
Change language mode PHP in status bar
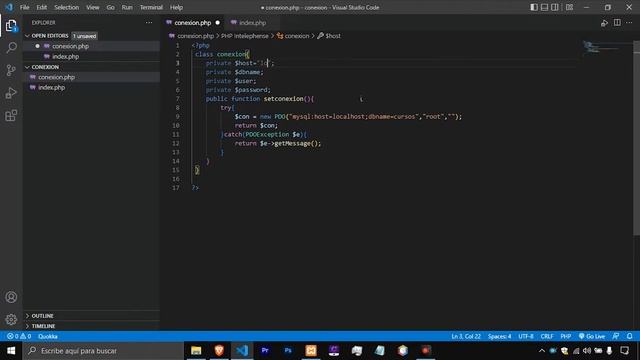tap(565, 336)
